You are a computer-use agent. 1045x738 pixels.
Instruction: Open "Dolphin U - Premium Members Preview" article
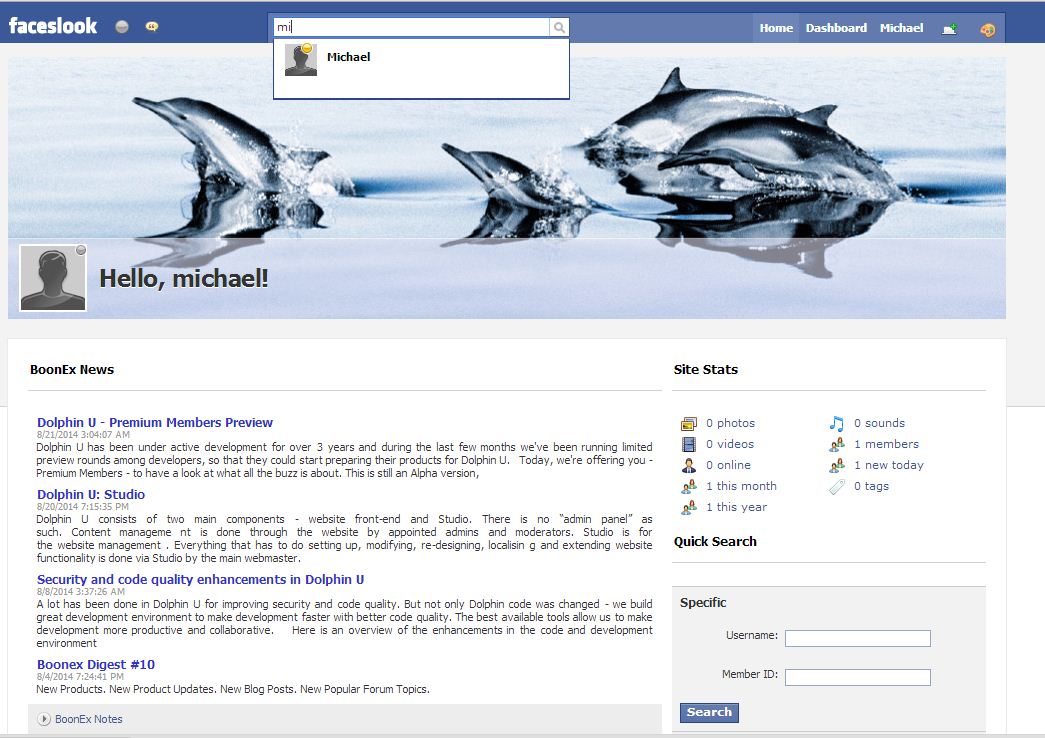(155, 422)
